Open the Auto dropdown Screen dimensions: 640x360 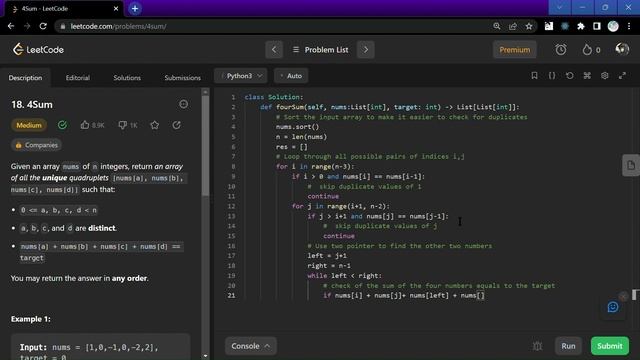pos(291,76)
